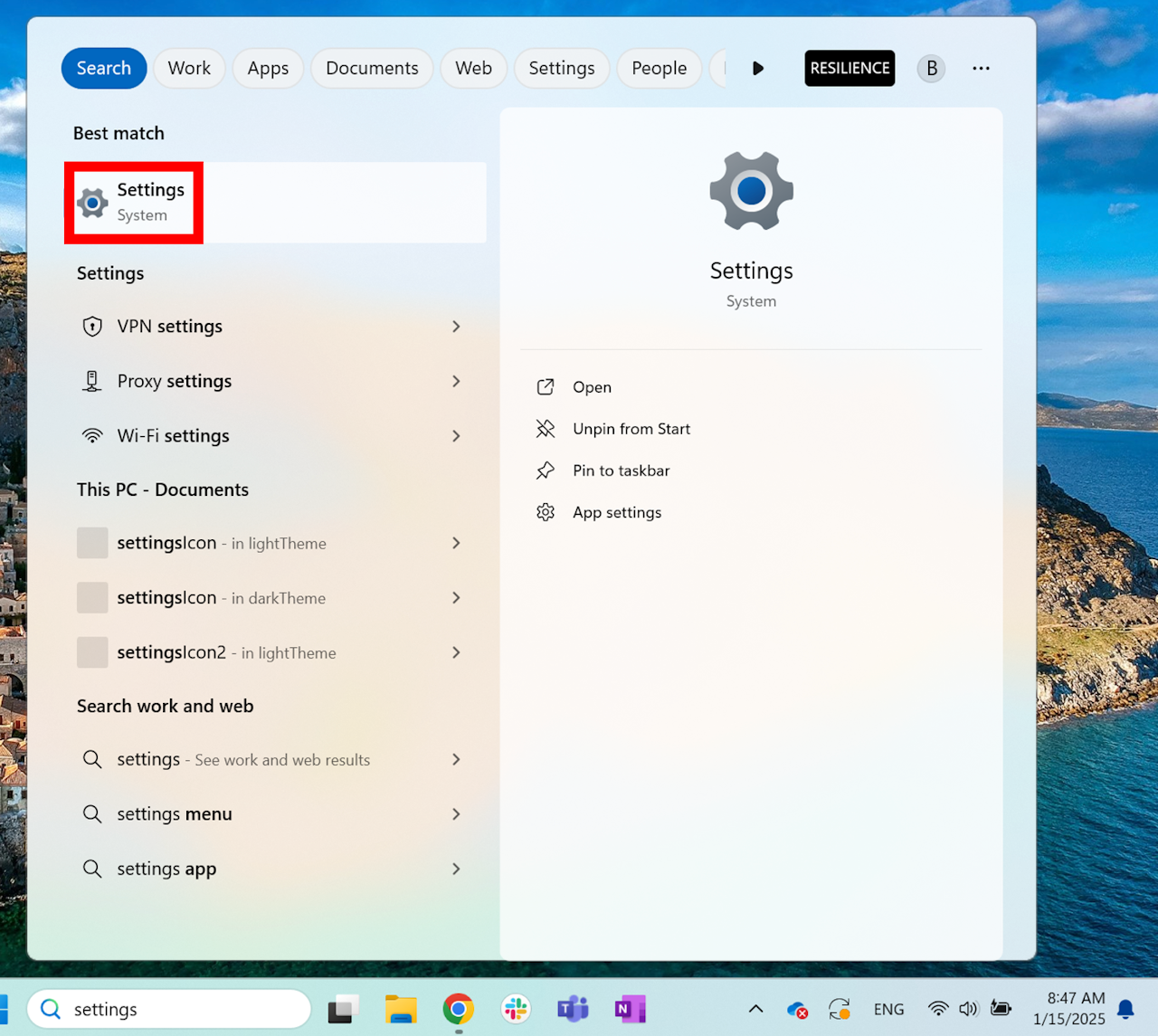Viewport: 1158px width, 1036px height.
Task: Switch to the Settings filter tab
Action: coord(562,68)
